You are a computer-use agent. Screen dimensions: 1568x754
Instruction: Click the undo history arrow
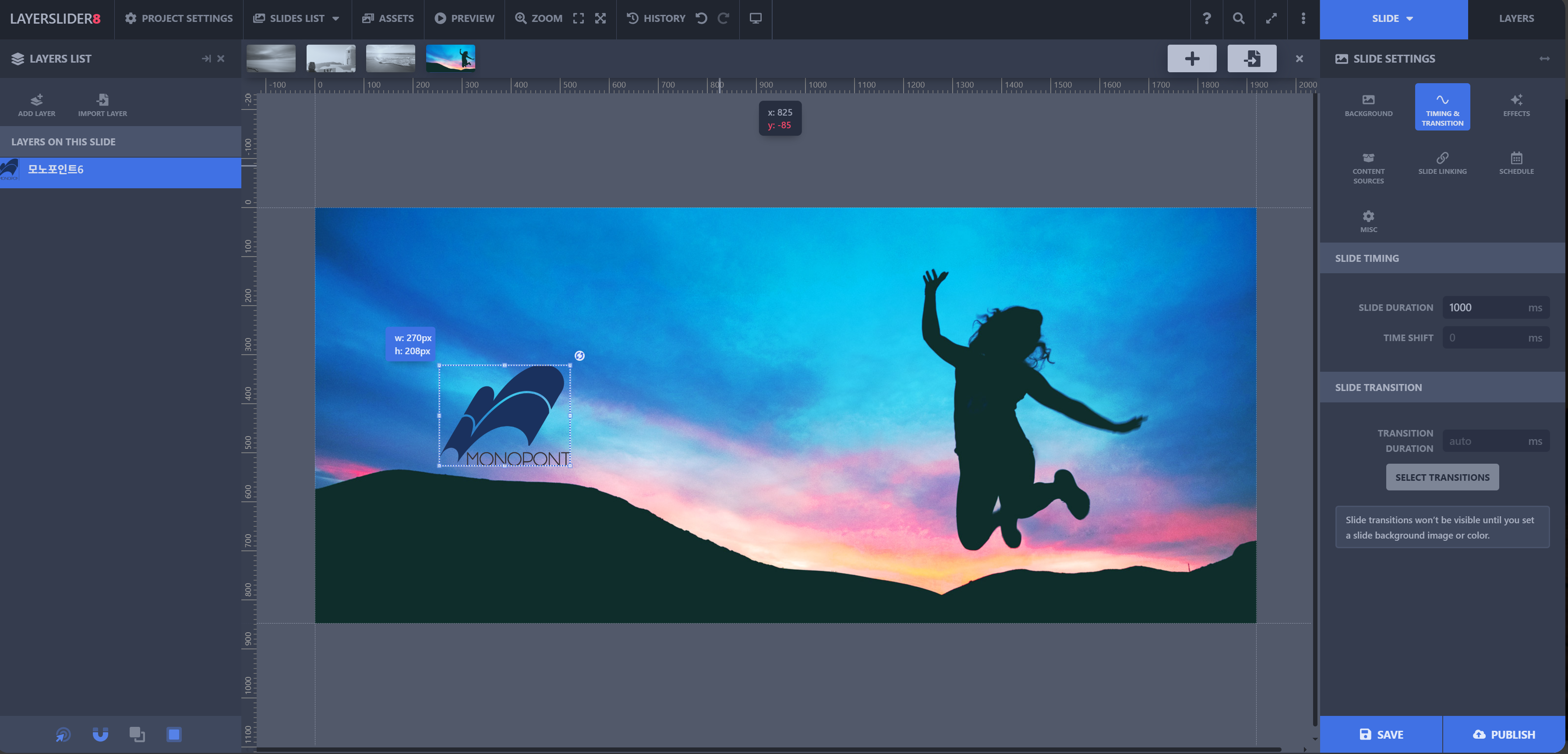(x=701, y=18)
